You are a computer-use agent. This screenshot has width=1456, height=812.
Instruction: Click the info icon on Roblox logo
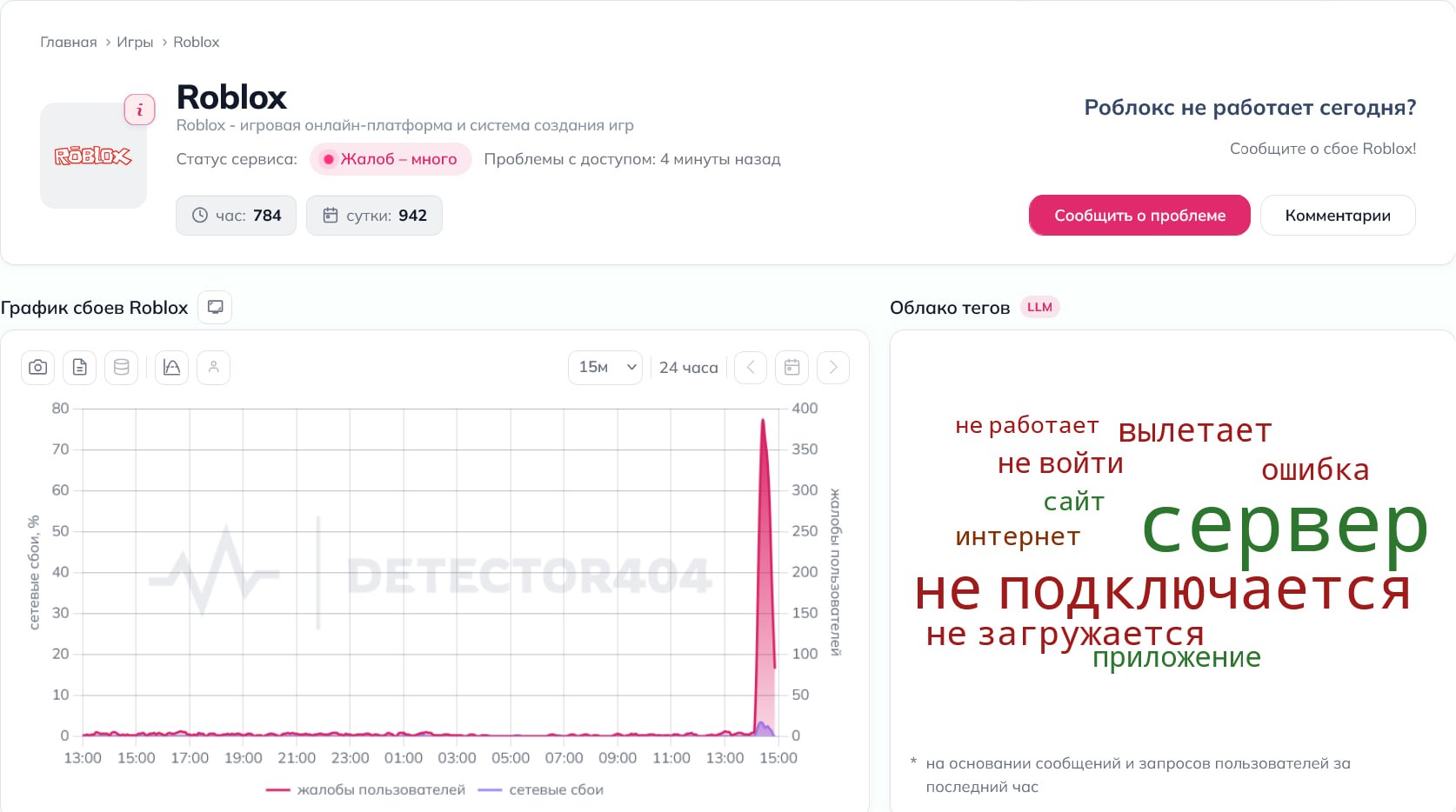coord(139,110)
